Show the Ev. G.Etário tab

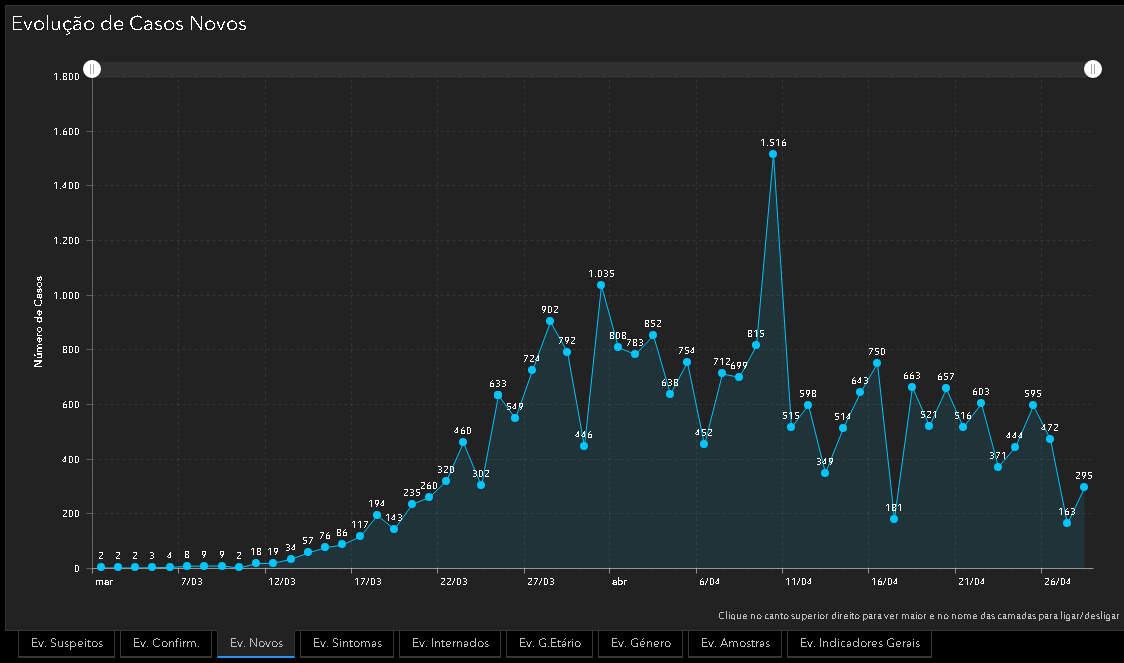coord(550,643)
